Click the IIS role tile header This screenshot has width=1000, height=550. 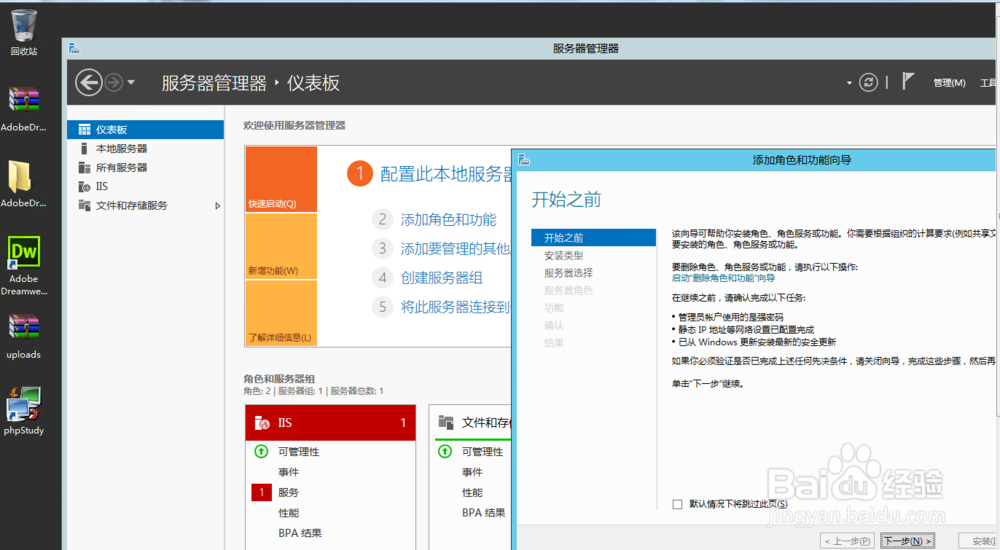pos(330,422)
